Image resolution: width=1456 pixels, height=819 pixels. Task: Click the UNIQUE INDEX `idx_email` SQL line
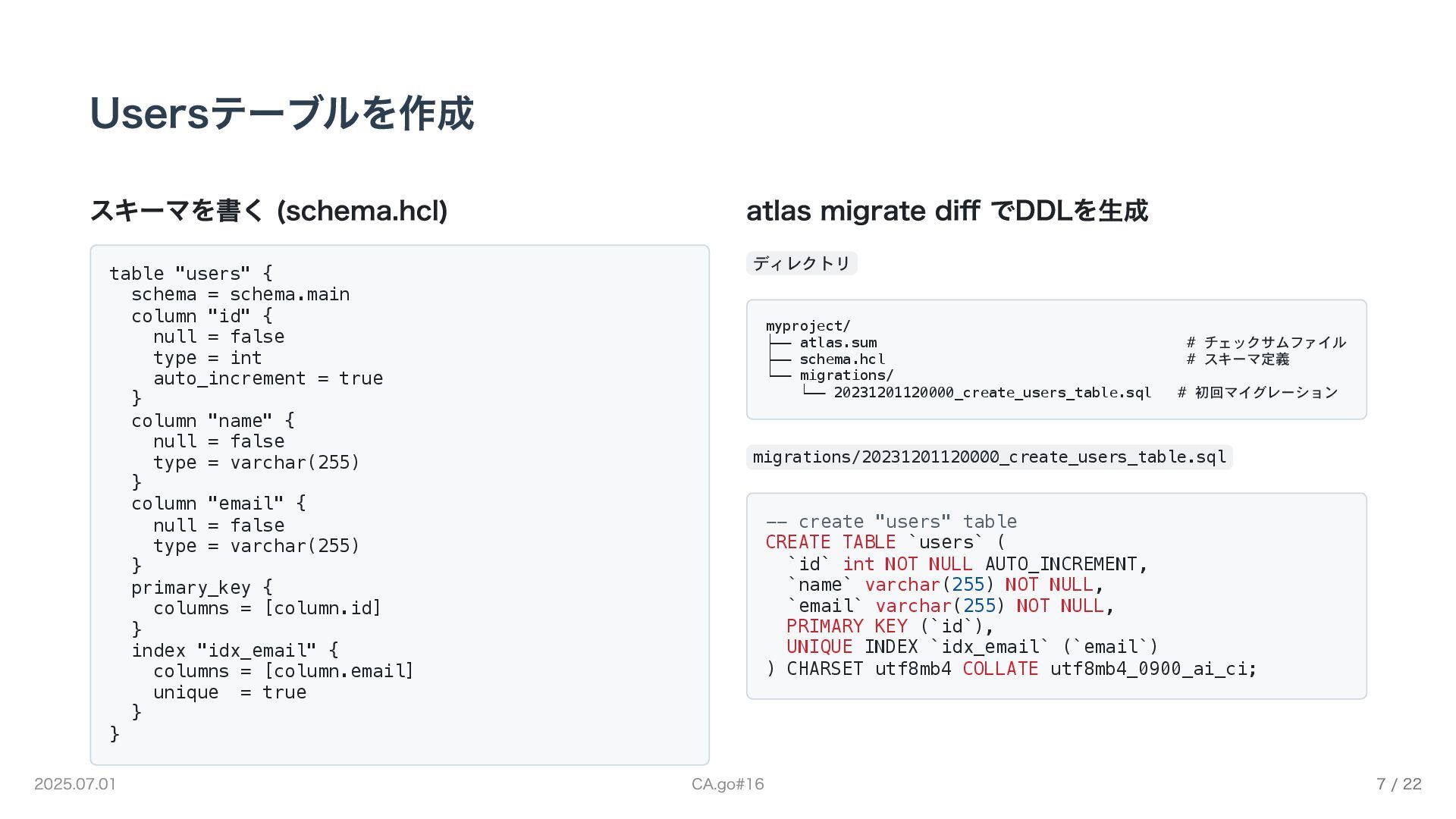coord(971,647)
